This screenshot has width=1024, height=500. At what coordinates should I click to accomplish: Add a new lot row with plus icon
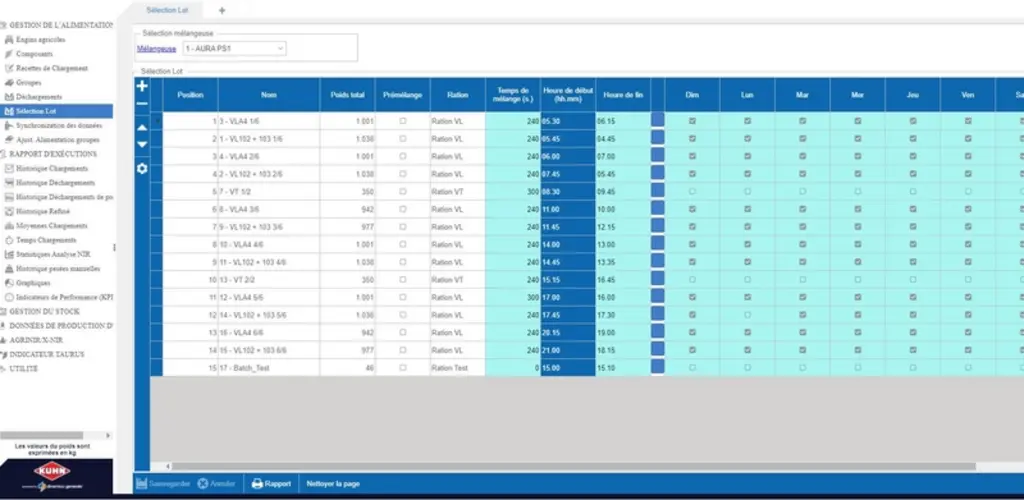[142, 86]
